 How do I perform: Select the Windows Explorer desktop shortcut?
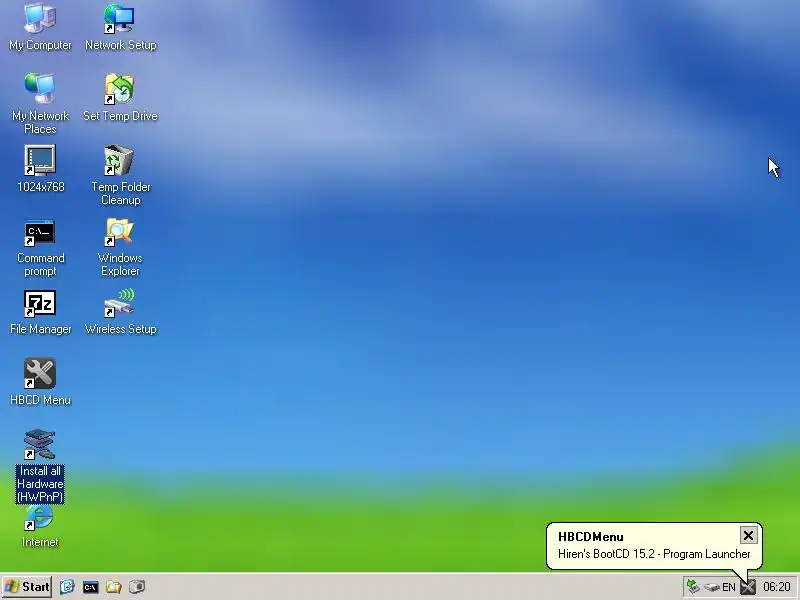tap(120, 247)
